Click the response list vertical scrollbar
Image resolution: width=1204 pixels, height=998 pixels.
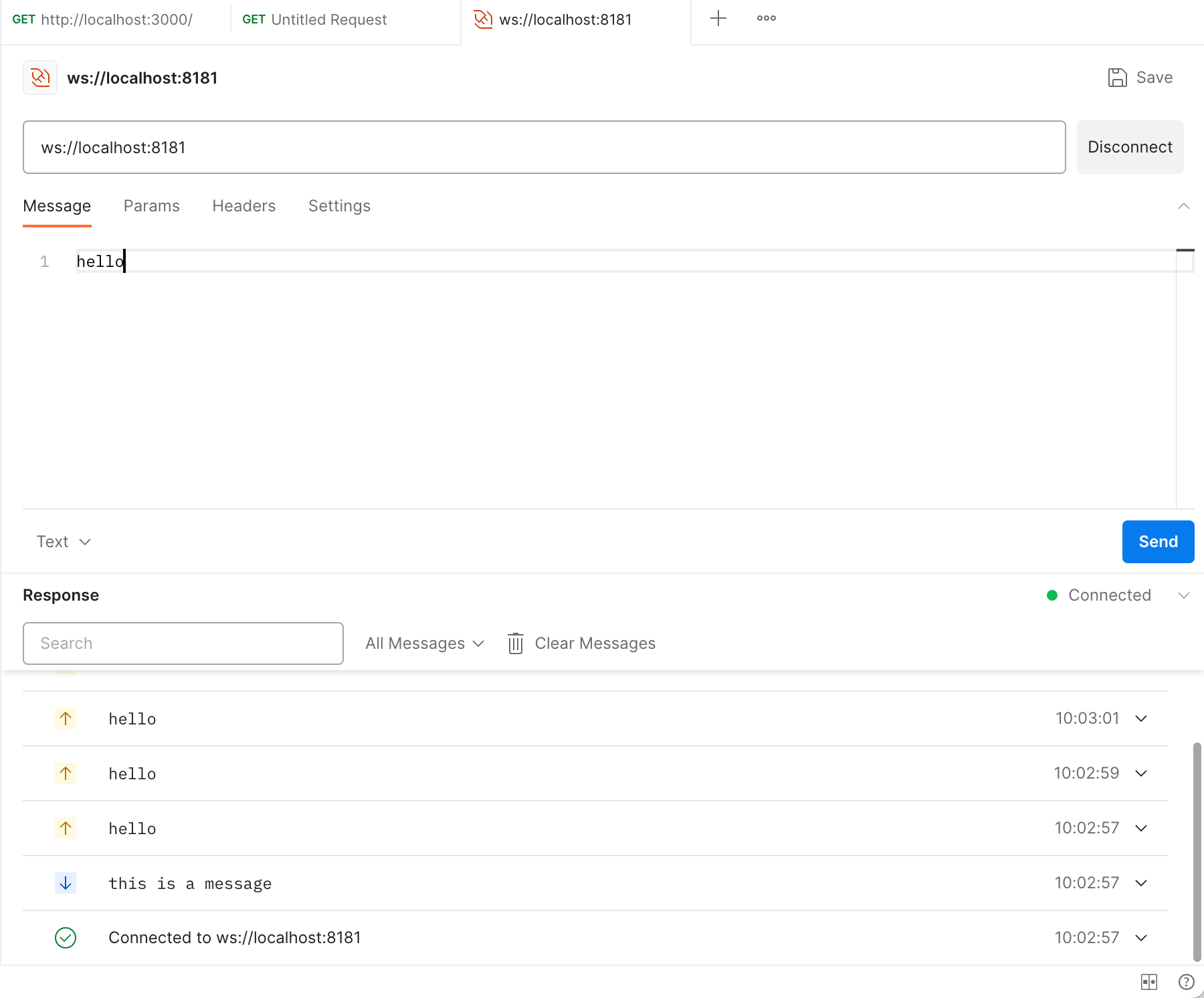[x=1197, y=851]
